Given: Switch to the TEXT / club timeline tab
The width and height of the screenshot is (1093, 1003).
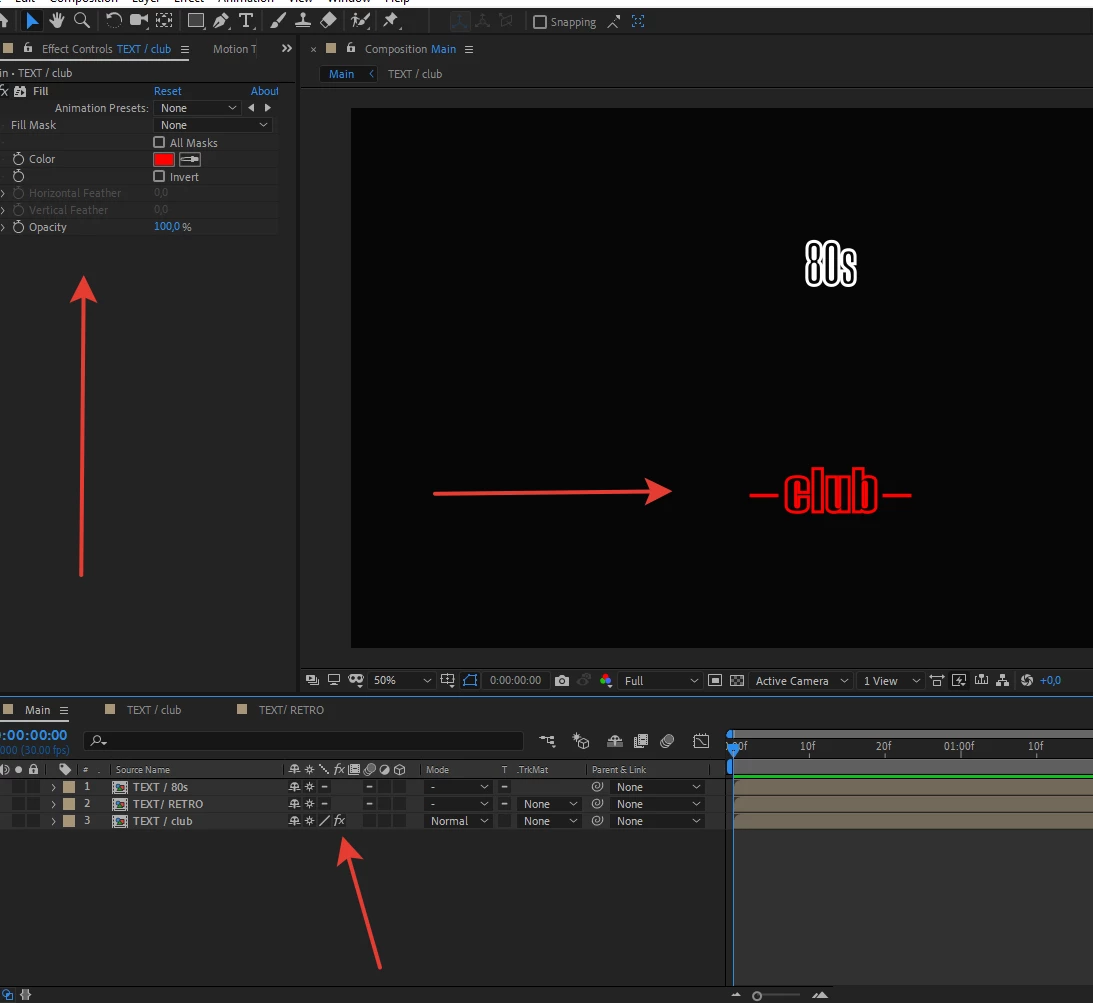Looking at the screenshot, I should pos(154,710).
